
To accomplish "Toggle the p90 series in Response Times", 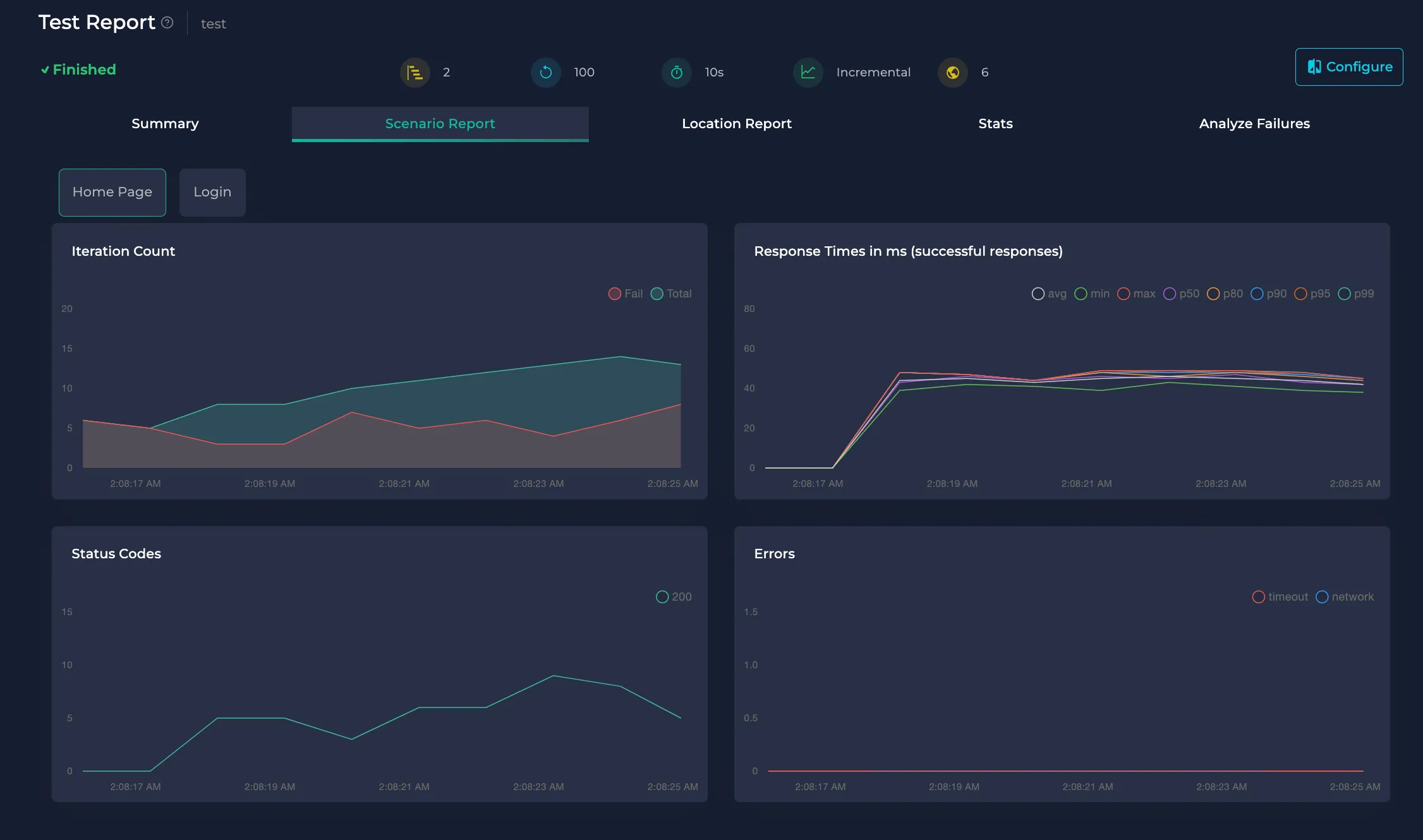I will coord(1268,294).
